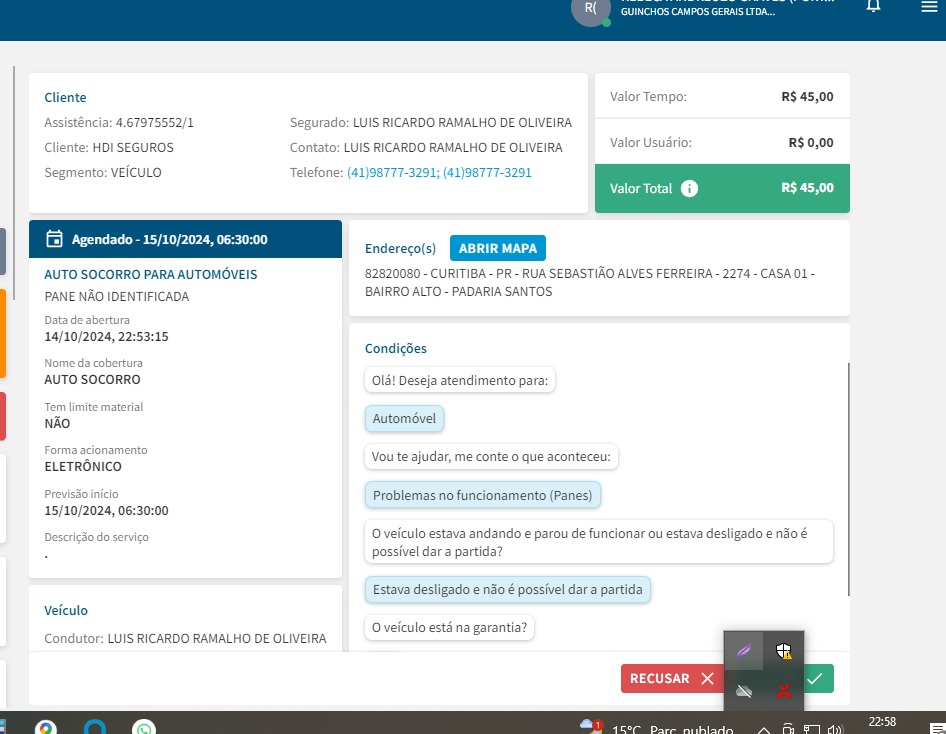The image size is (946, 734).
Task: Click the Agendado - 15/10/2024 header bar
Action: 185,239
